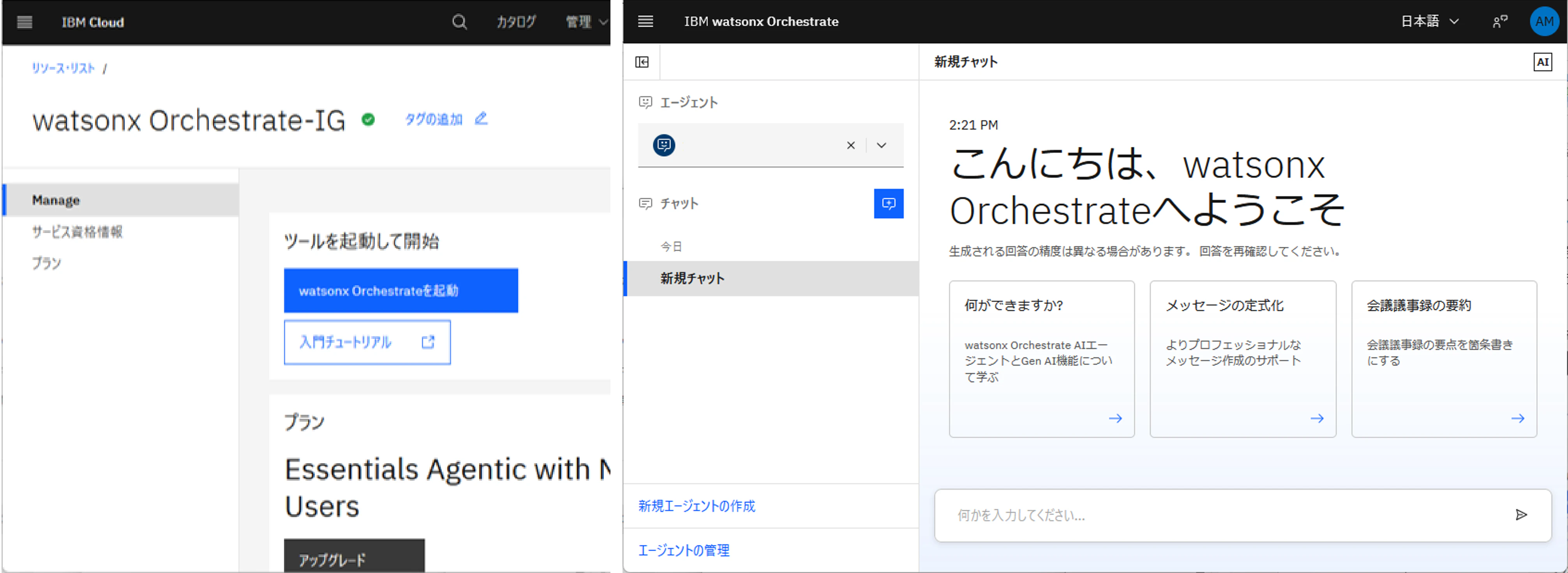Start a new chat with the blue button
The image size is (1568, 573).
point(888,203)
